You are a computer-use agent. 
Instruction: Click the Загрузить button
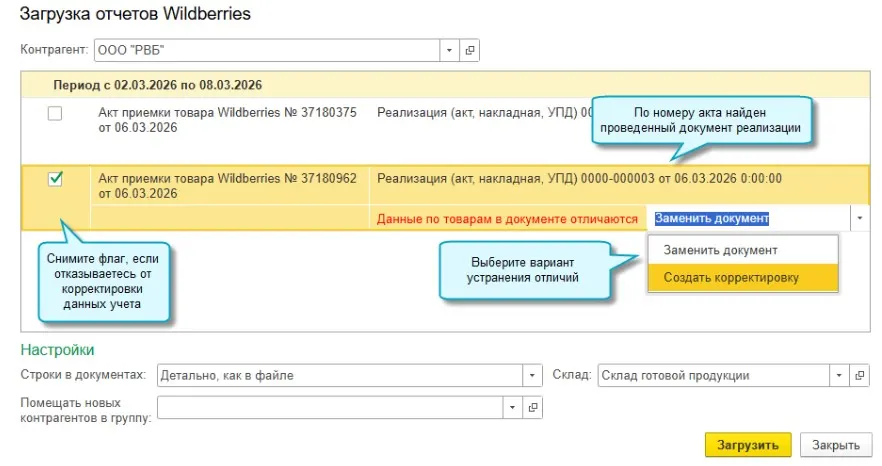748,445
